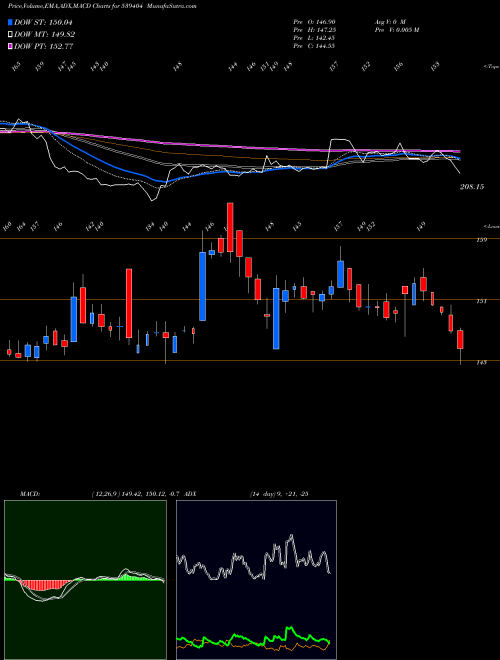The width and height of the screenshot is (500, 660).
Task: Click the 159 price level label
Action: tap(482, 240)
